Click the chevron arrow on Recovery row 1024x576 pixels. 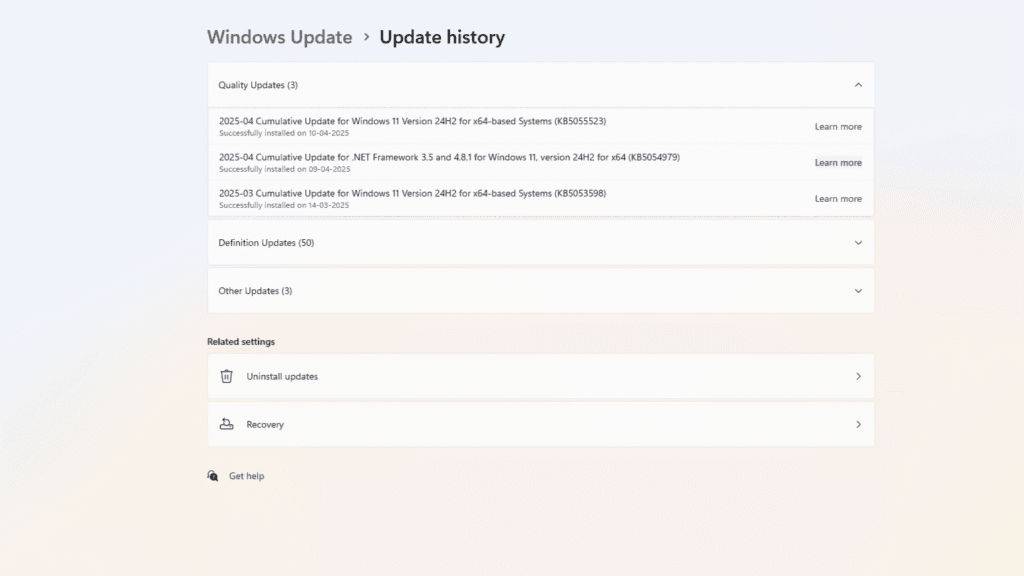tap(858, 424)
